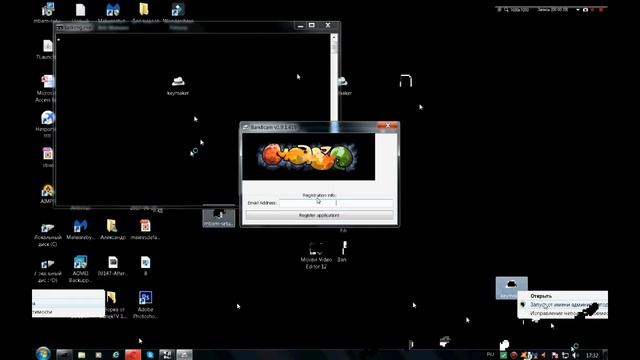
Task: Select the desktop file icon labeled 8
Action: [145, 266]
